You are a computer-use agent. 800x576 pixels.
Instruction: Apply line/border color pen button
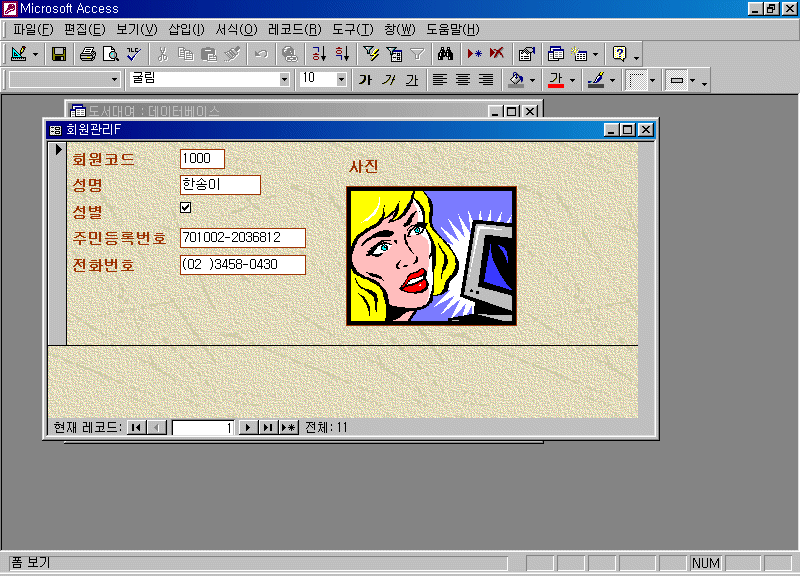pyautogui.click(x=596, y=80)
